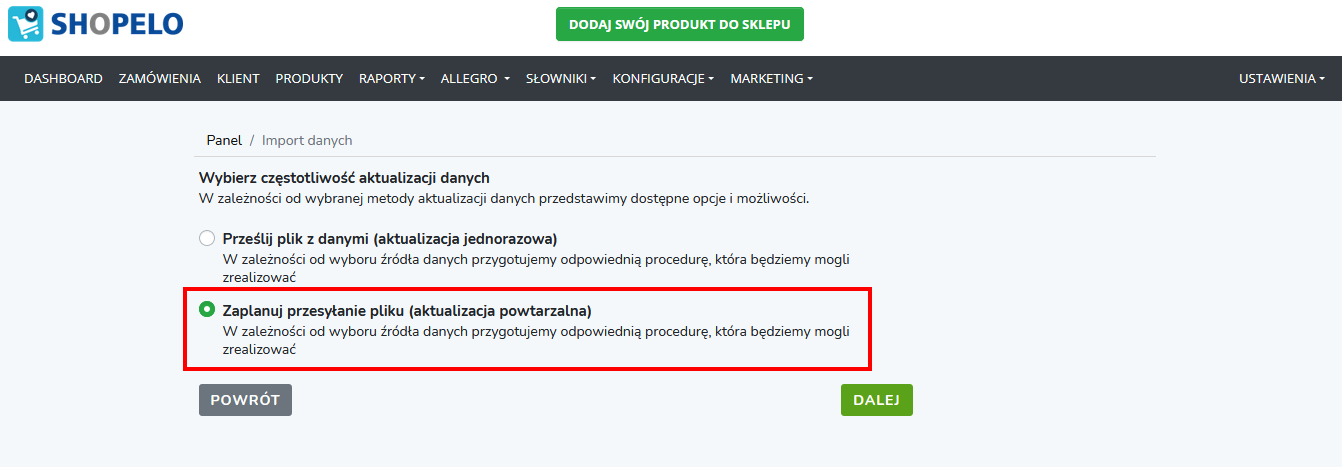Image resolution: width=1342 pixels, height=467 pixels.
Task: Go to ZAMÓWIENIA in the navigation bar
Action: [160, 78]
